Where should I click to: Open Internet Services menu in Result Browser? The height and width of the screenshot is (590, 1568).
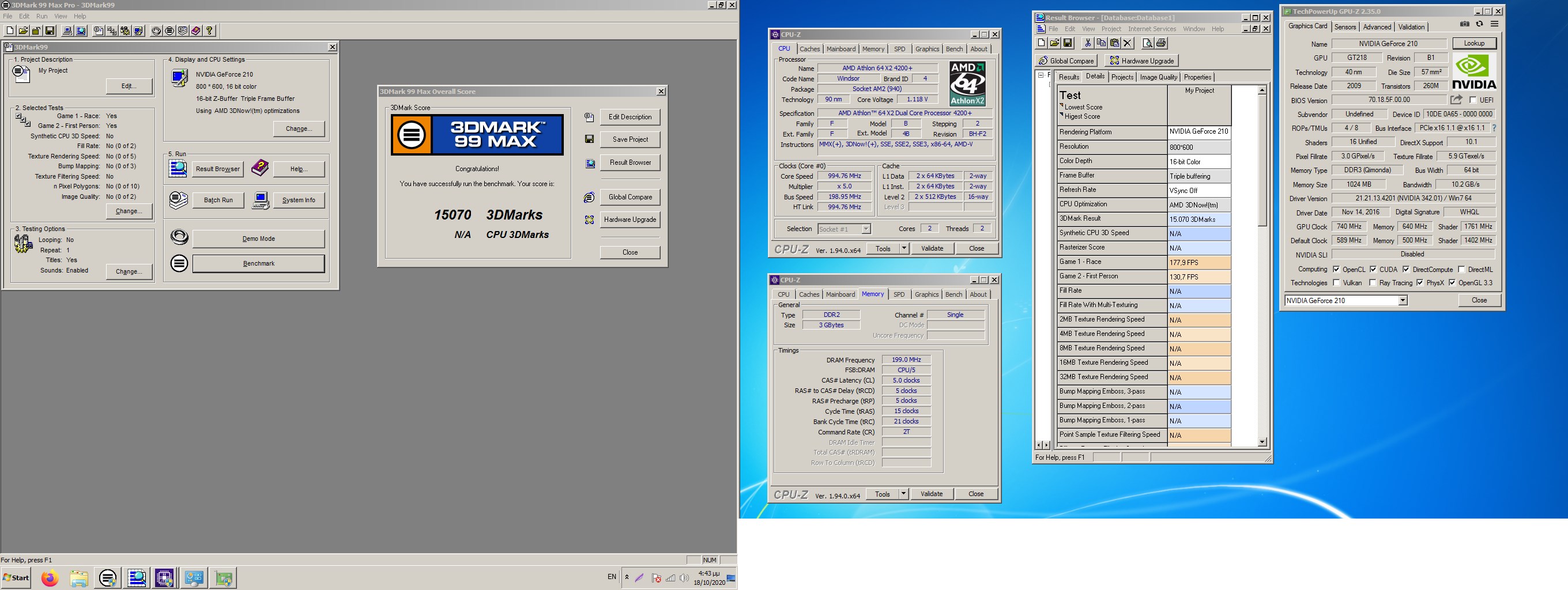tap(1152, 29)
